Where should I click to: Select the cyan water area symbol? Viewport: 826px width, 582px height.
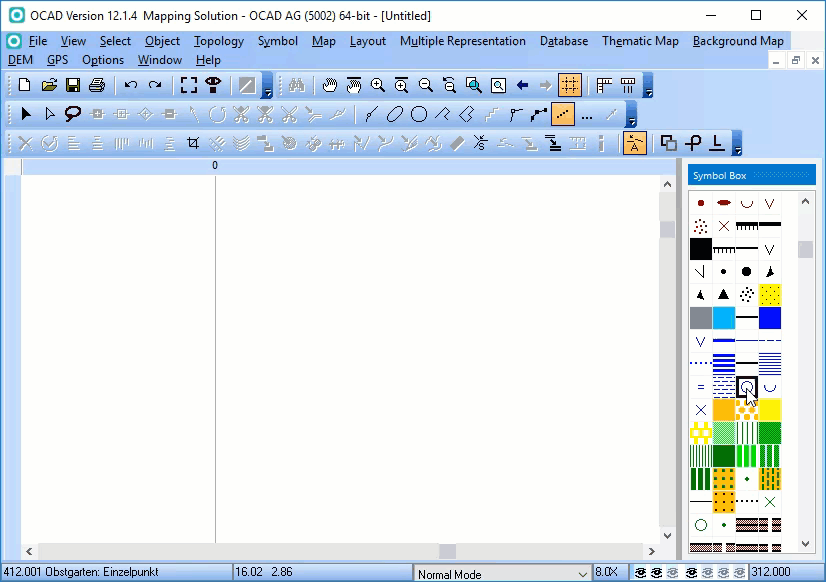coord(724,318)
